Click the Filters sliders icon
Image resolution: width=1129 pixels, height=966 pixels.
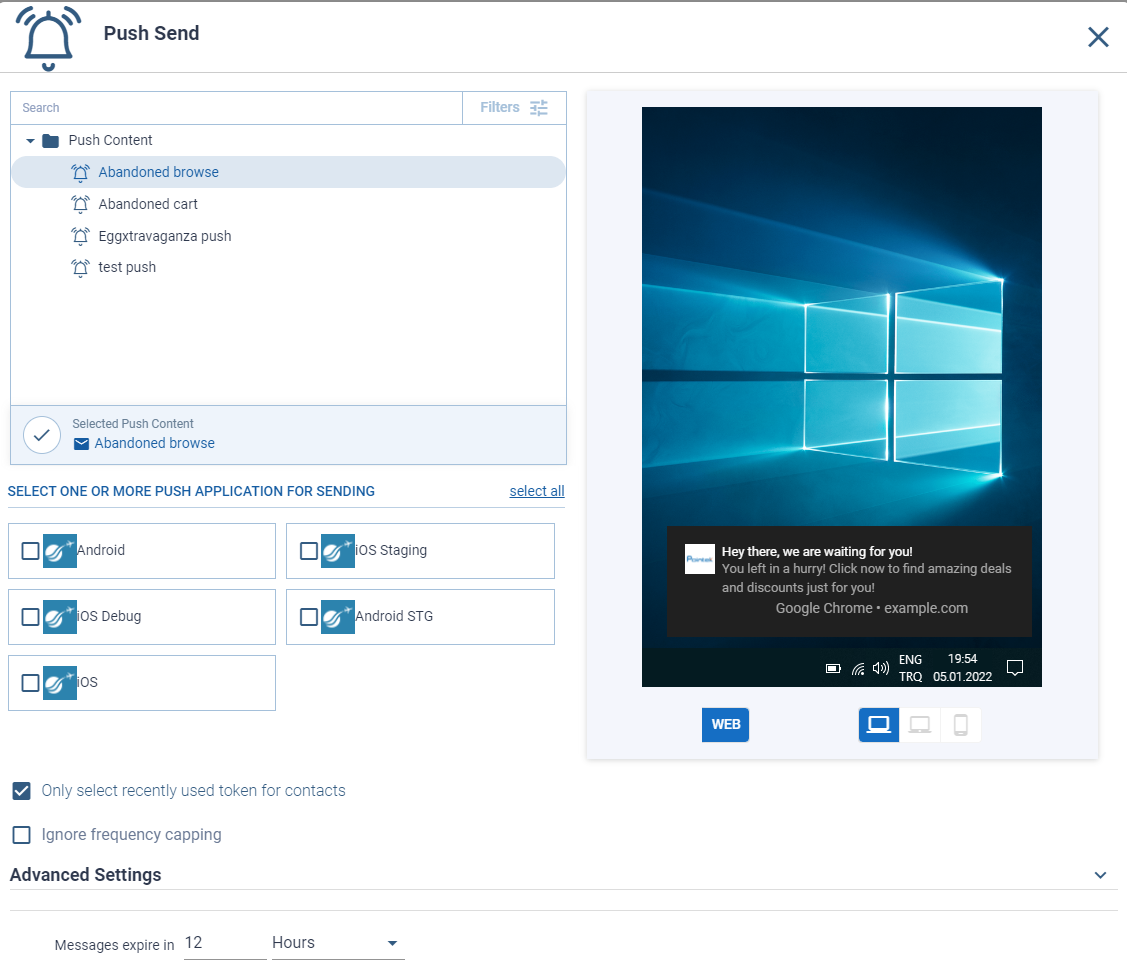[x=539, y=108]
